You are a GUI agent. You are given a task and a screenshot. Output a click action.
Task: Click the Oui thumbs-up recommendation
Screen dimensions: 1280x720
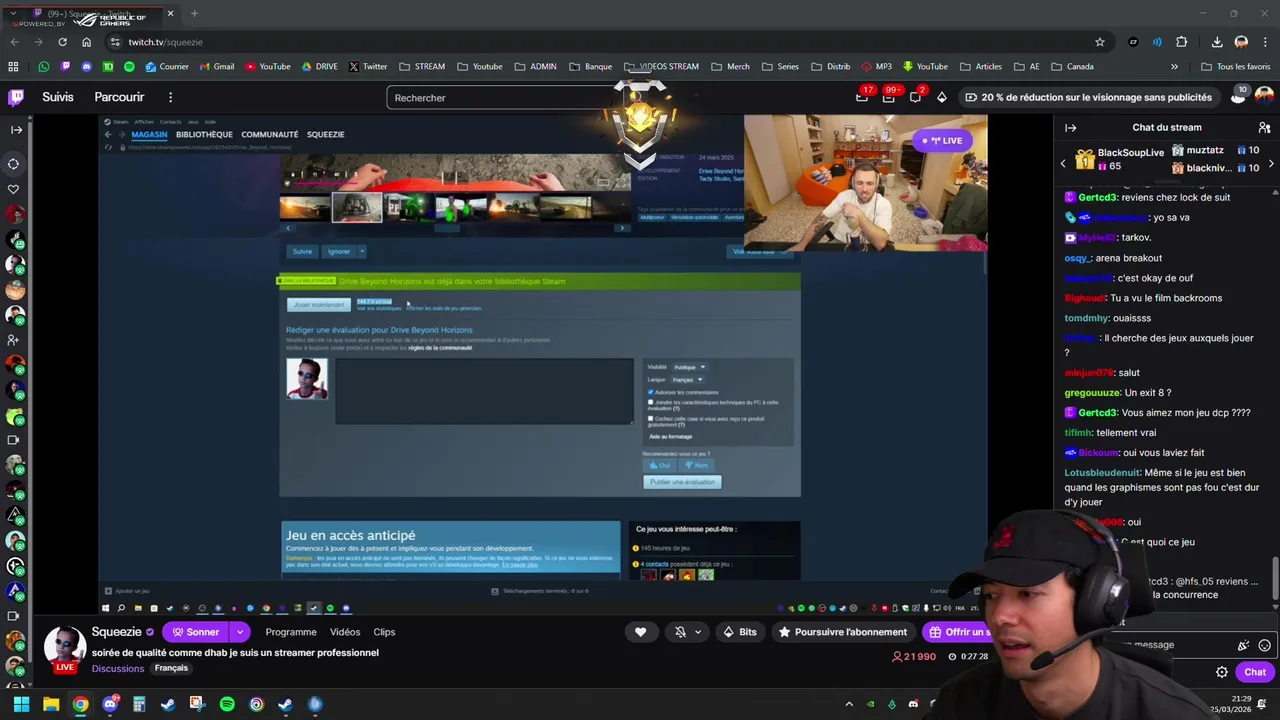point(660,465)
